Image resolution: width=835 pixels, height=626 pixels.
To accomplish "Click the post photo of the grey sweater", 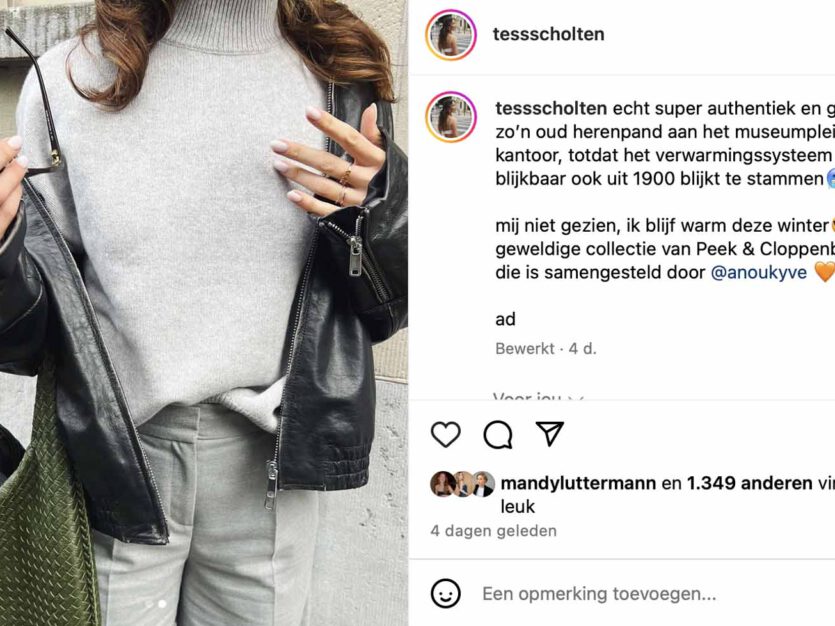I will click(x=204, y=313).
